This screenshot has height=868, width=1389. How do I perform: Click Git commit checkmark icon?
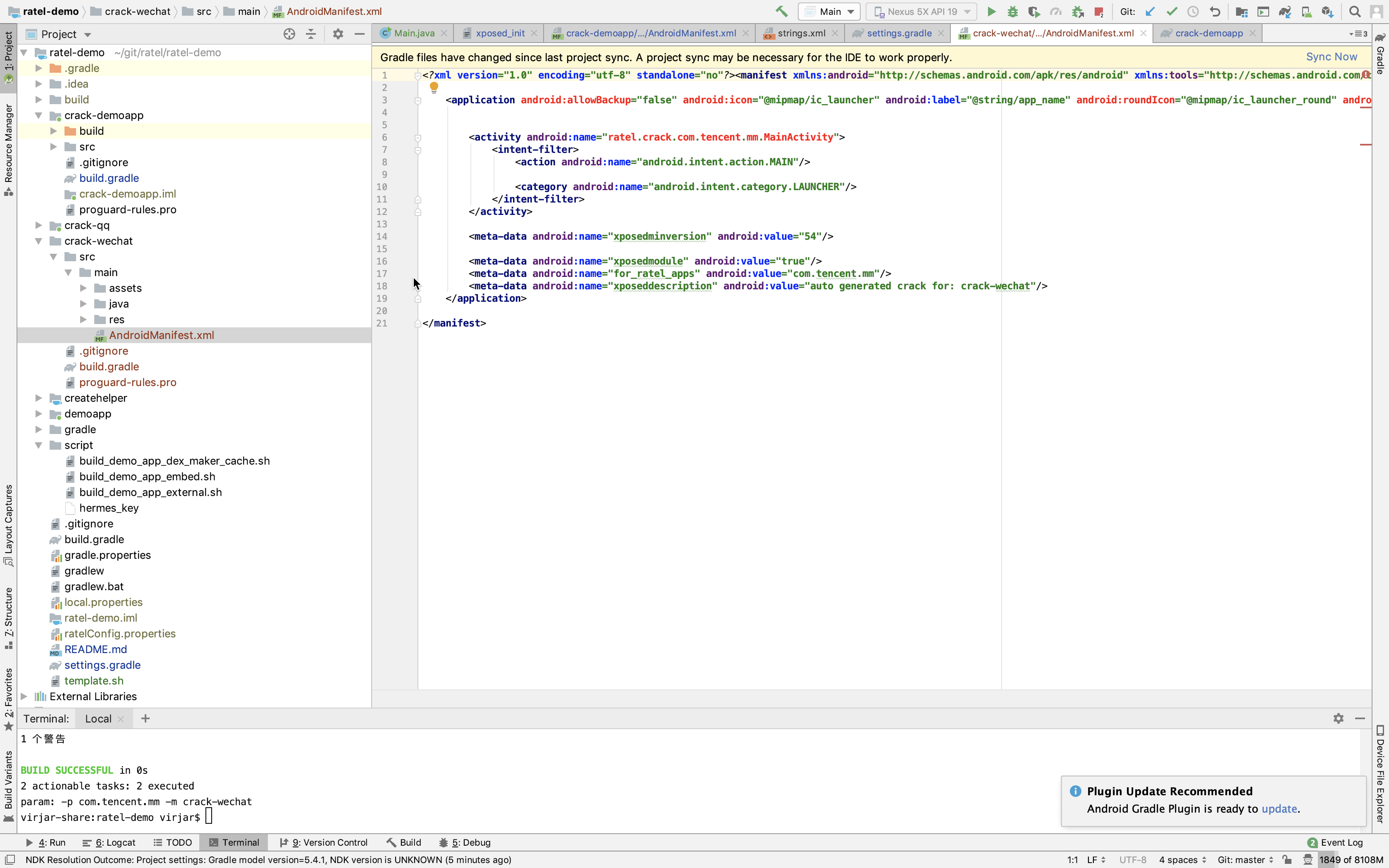tap(1172, 12)
